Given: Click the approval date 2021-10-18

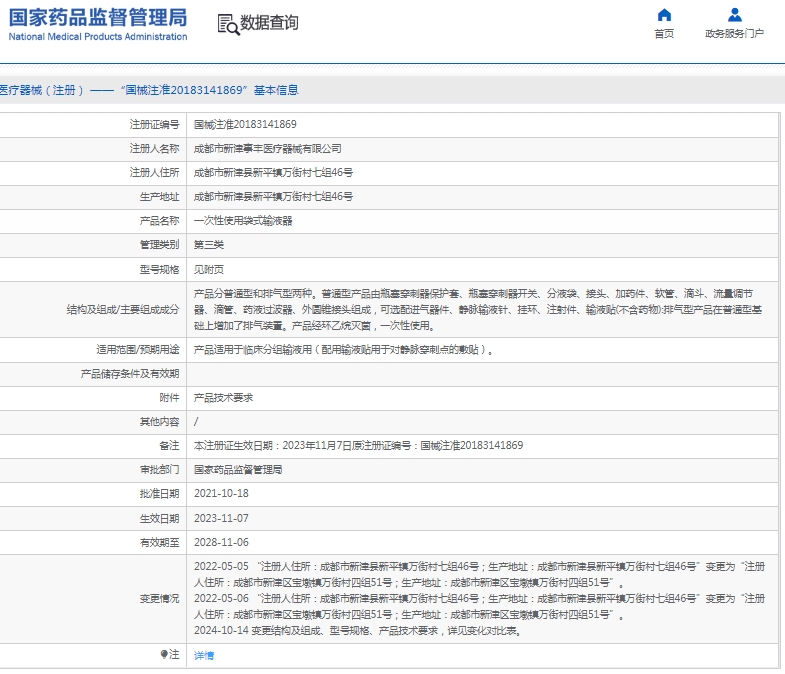Looking at the screenshot, I should [x=221, y=493].
